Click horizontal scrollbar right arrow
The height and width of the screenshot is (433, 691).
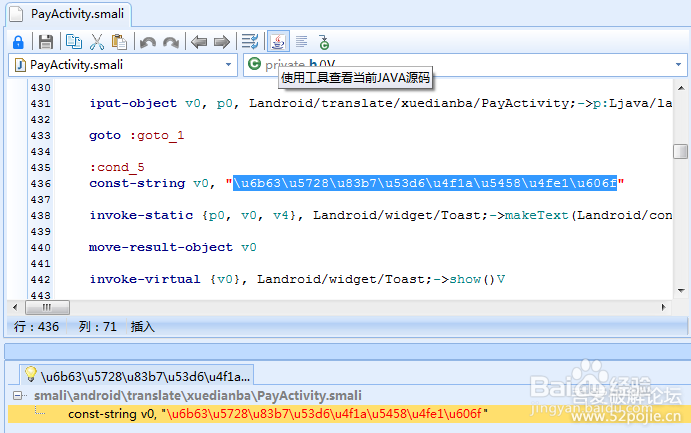click(x=664, y=307)
